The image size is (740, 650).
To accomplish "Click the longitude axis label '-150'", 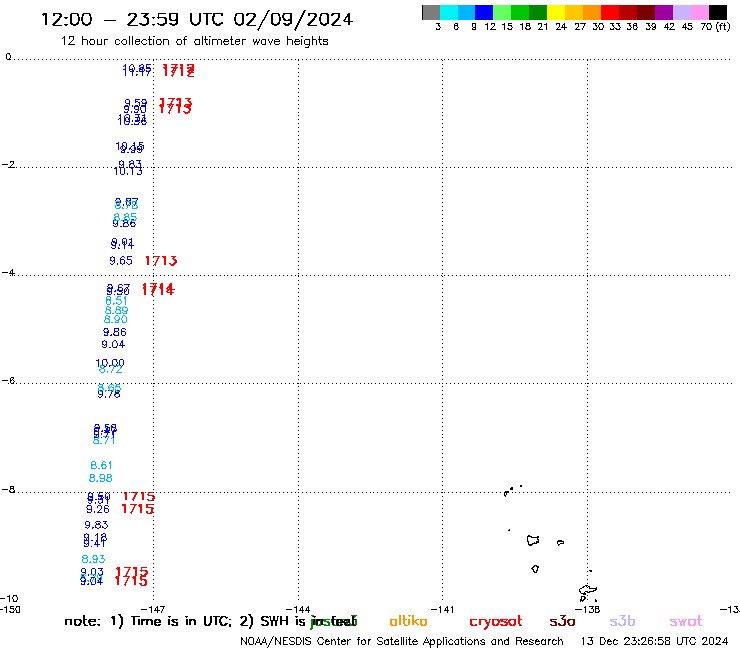I will (10, 609).
